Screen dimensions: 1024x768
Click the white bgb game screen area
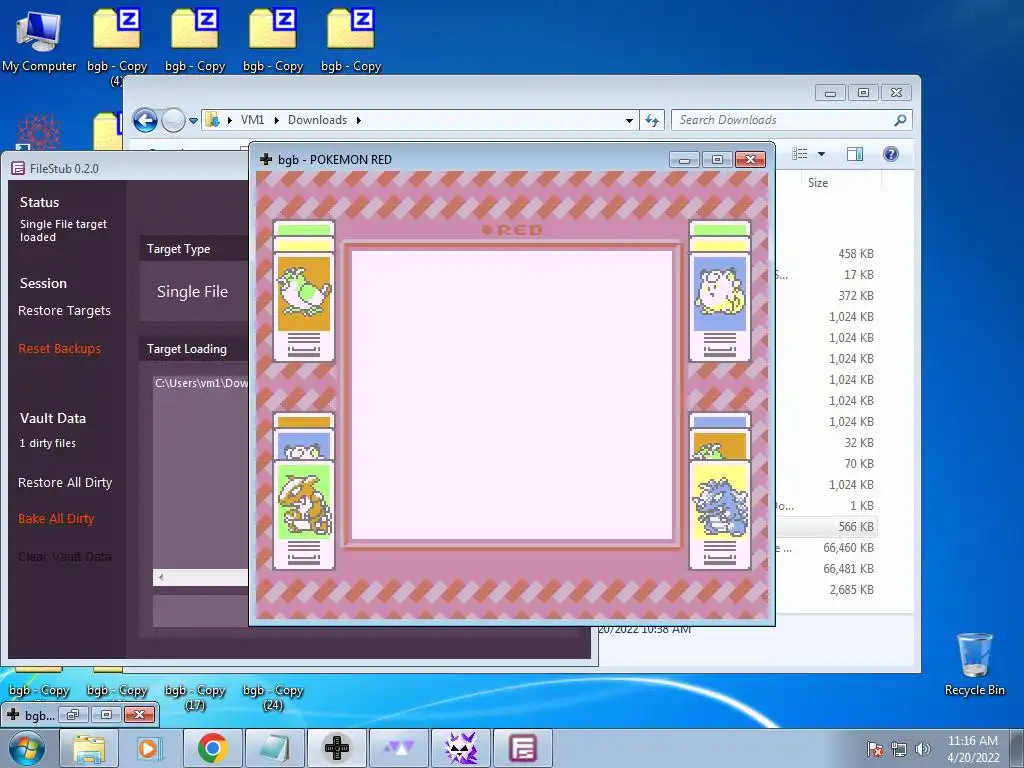click(512, 394)
